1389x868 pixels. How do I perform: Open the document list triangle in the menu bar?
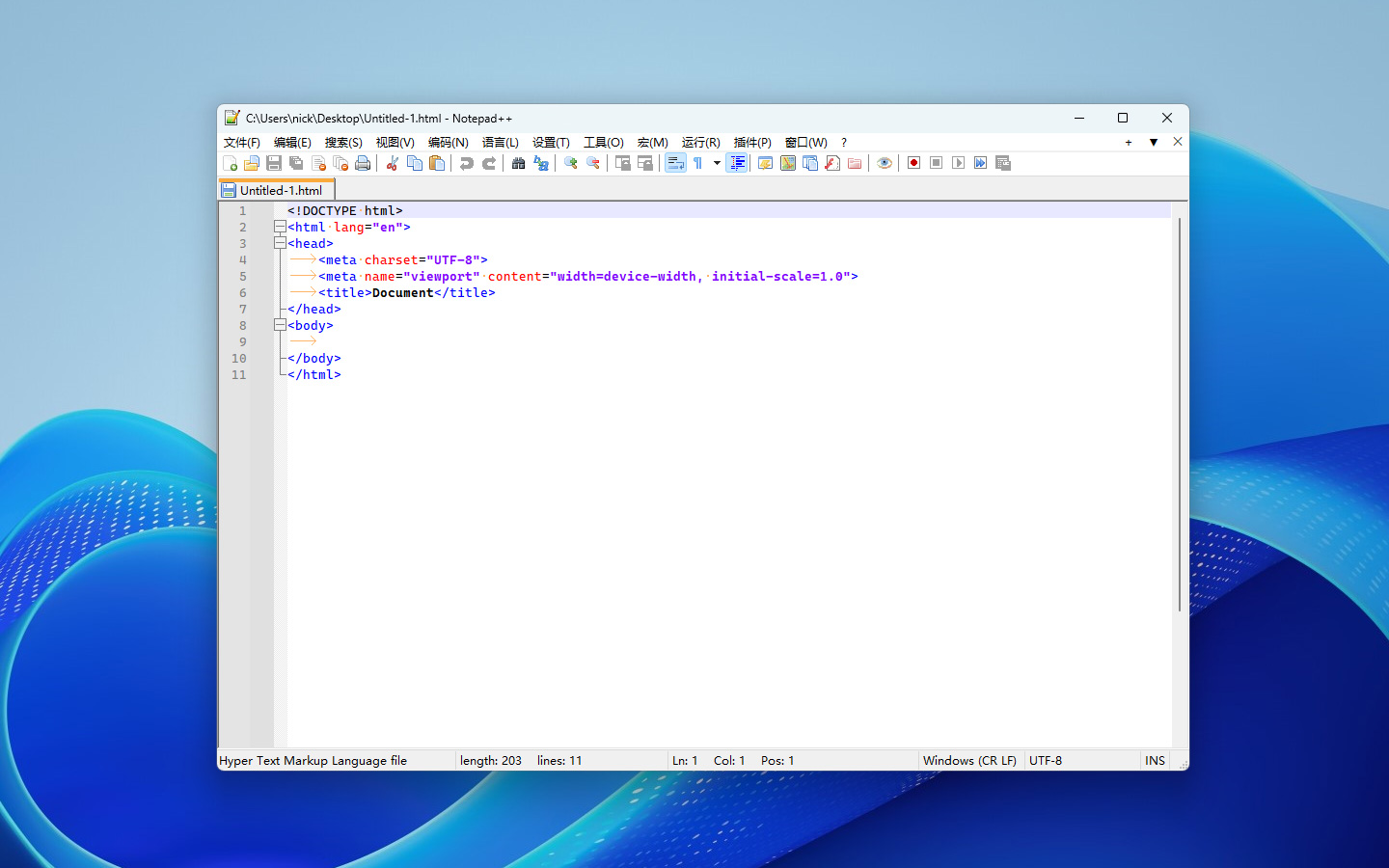point(1154,142)
